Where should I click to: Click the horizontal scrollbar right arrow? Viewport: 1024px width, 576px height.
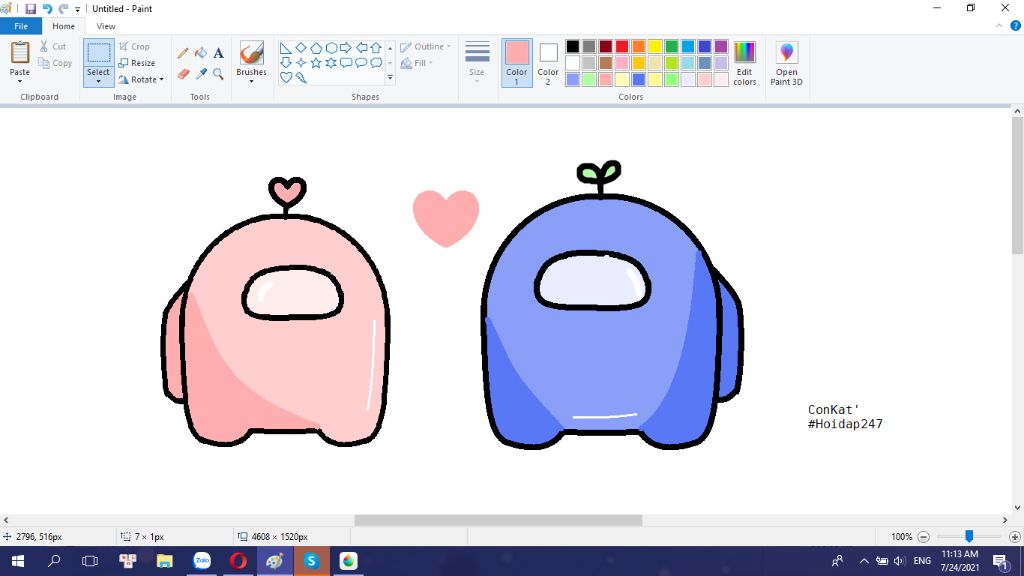click(x=1005, y=520)
